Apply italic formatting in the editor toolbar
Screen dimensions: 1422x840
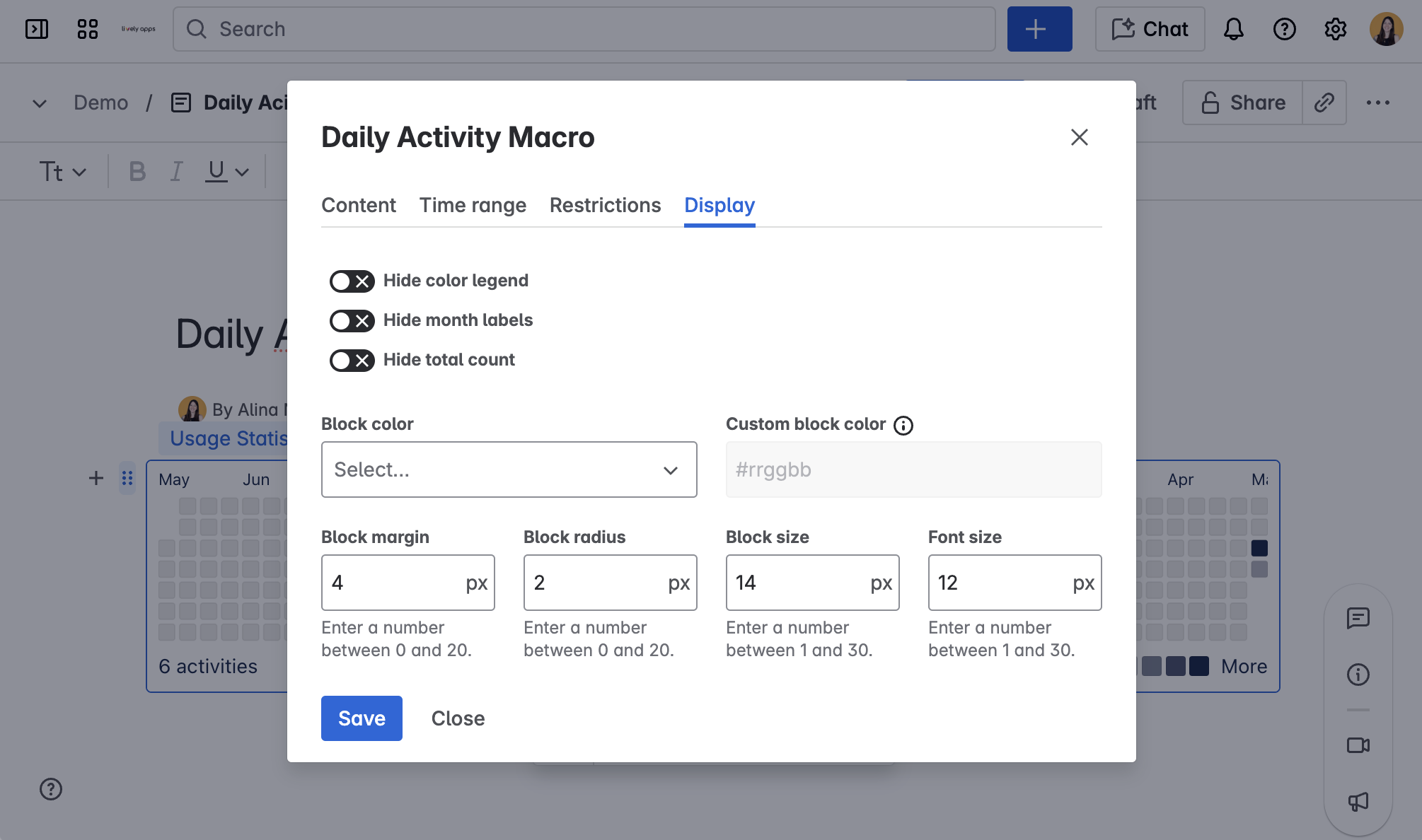(x=176, y=170)
